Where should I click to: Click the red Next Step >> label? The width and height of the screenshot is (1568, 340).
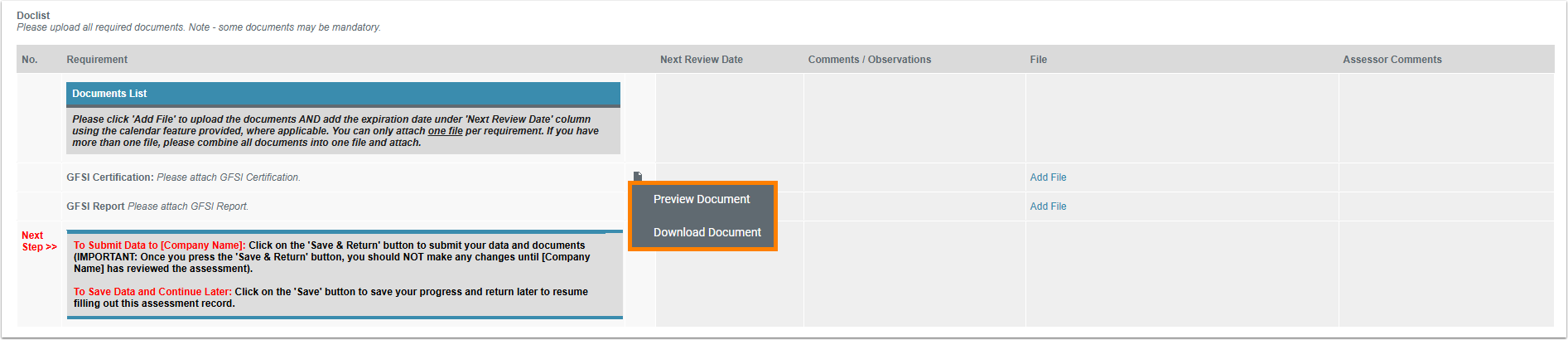click(x=38, y=241)
